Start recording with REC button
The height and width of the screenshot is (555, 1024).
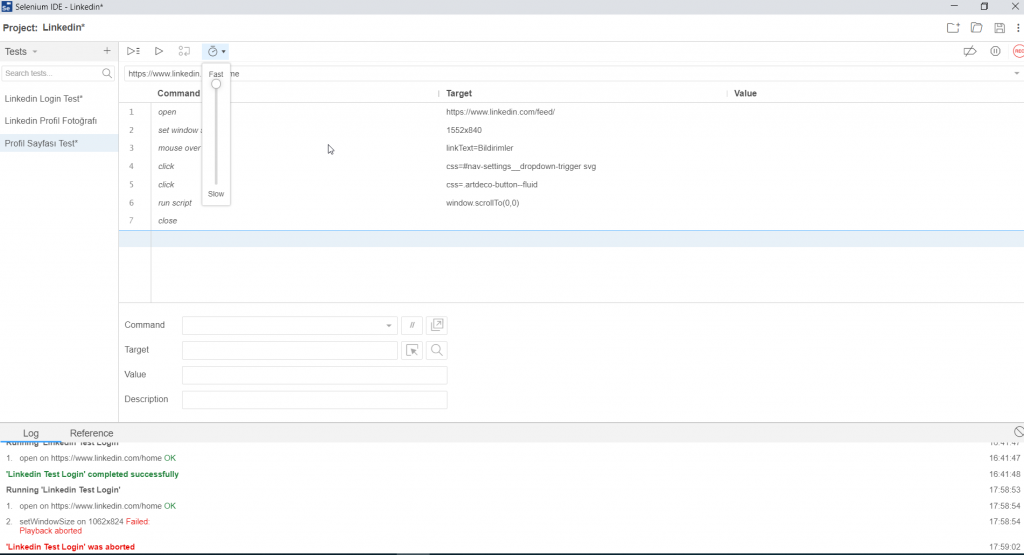click(x=1018, y=51)
